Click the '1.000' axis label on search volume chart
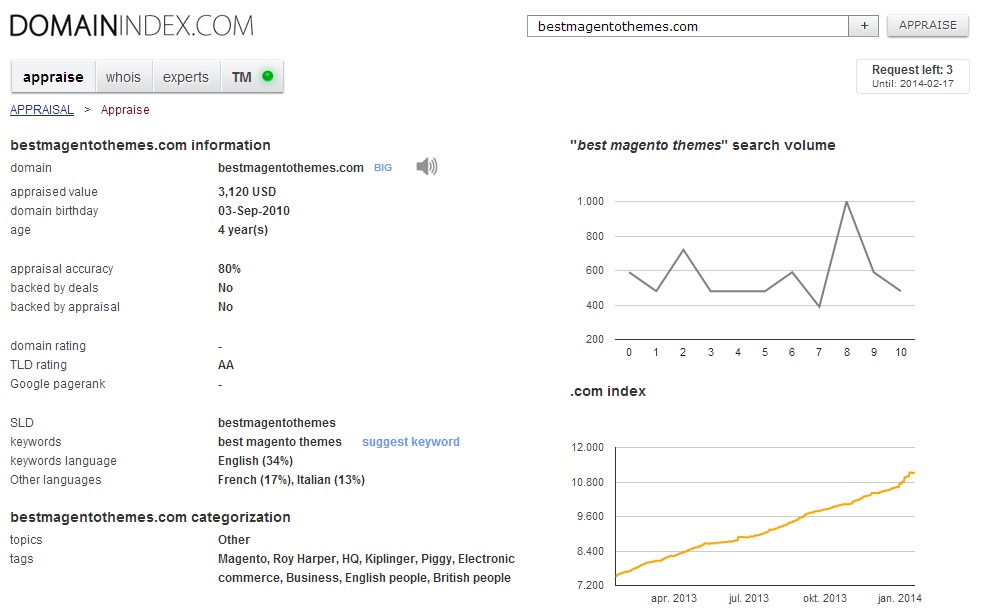This screenshot has width=981, height=609. click(591, 202)
